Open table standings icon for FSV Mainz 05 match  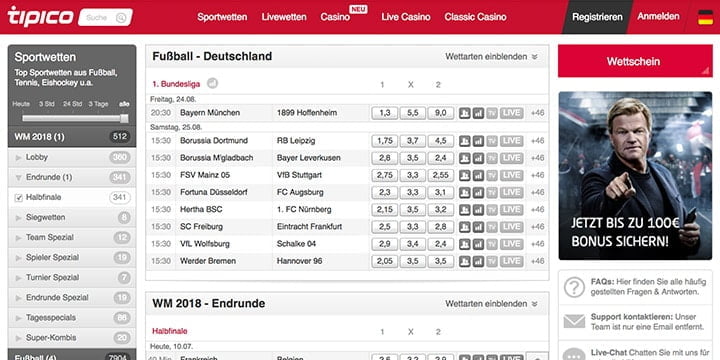pos(465,175)
